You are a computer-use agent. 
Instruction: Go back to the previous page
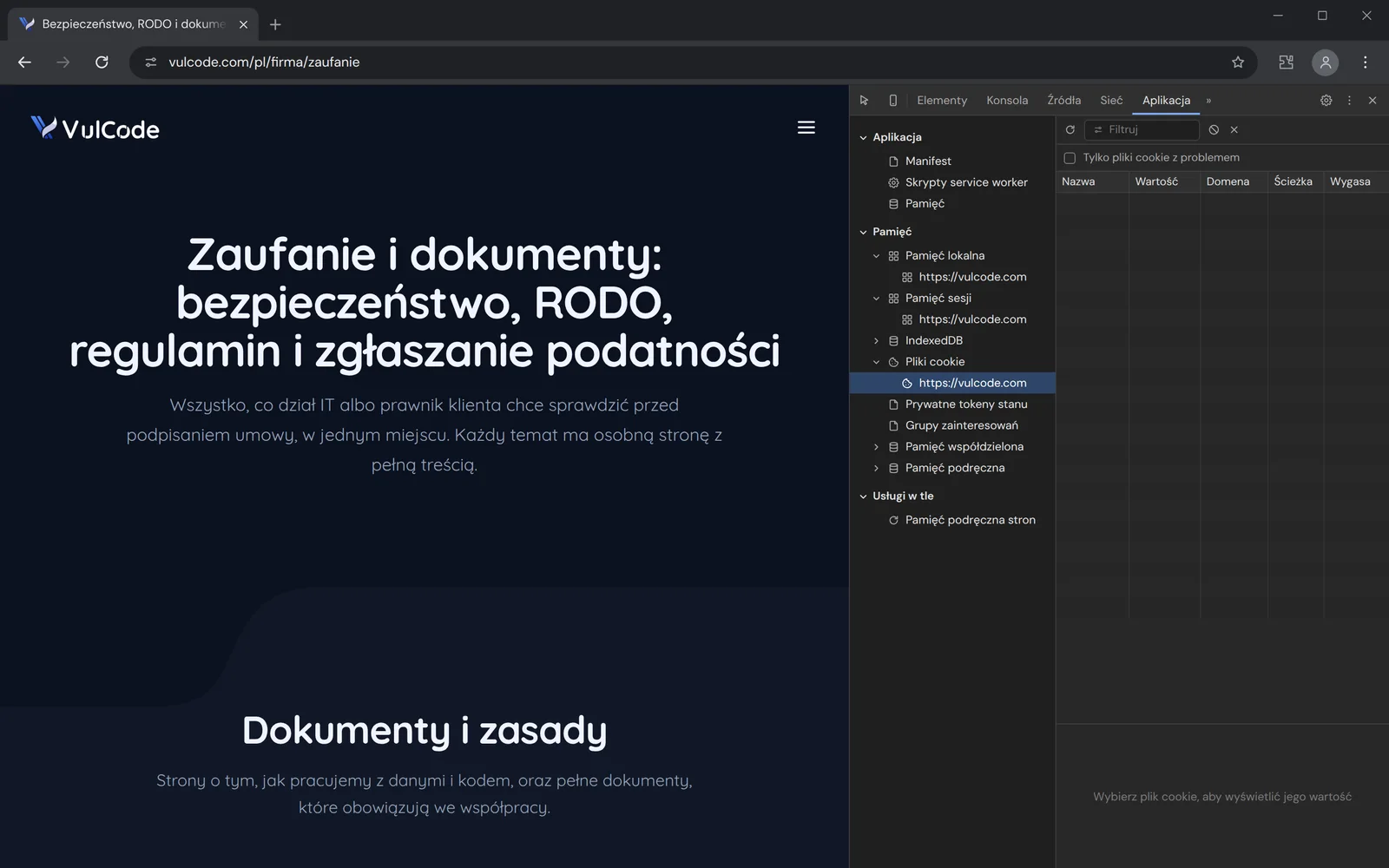coord(24,62)
